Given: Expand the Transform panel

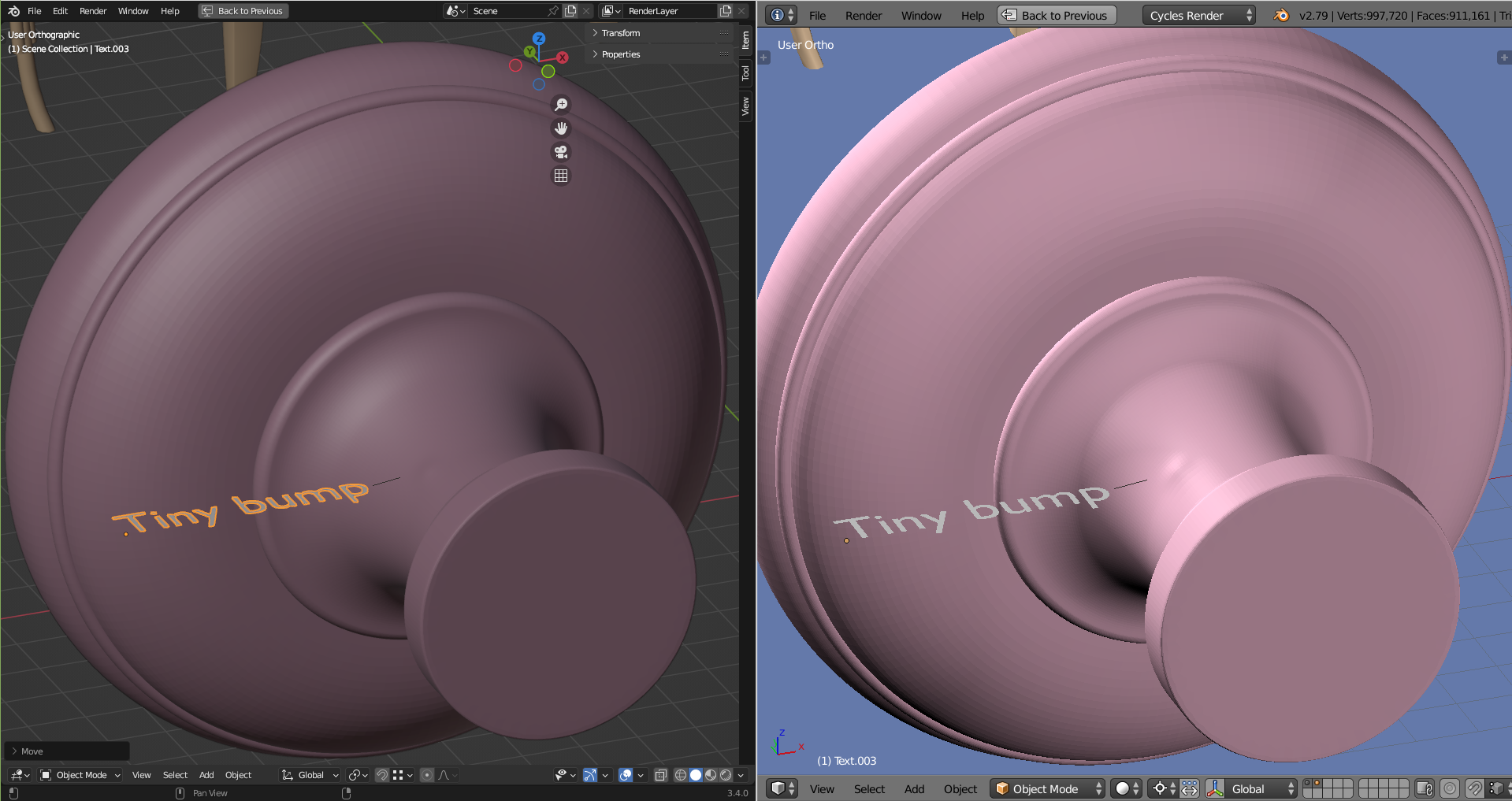Looking at the screenshot, I should [x=660, y=33].
